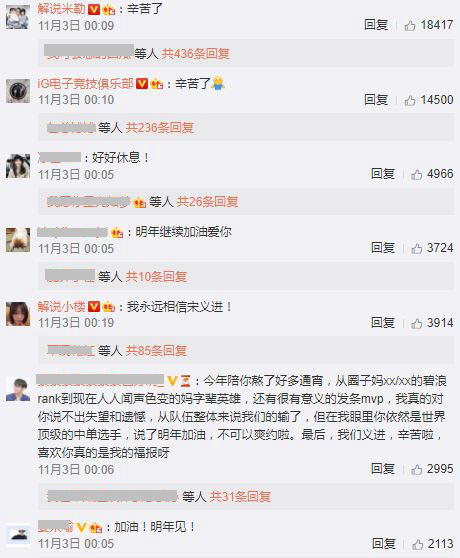Open iG电子竞技俱乐部 profile link
The height and width of the screenshot is (558, 460).
85,84
